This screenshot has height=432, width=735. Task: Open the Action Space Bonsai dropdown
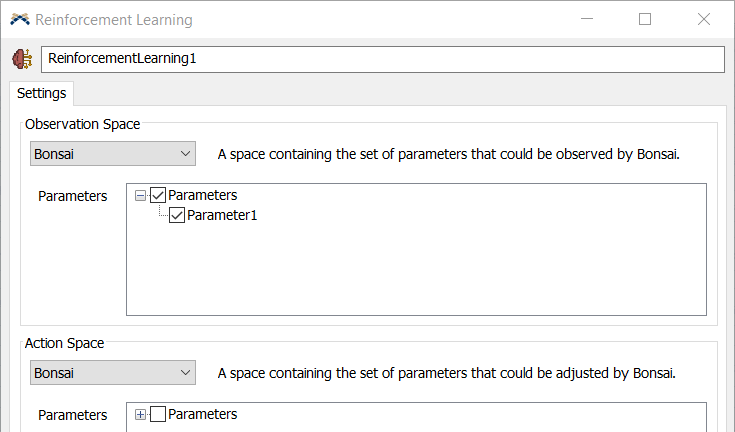click(x=113, y=373)
